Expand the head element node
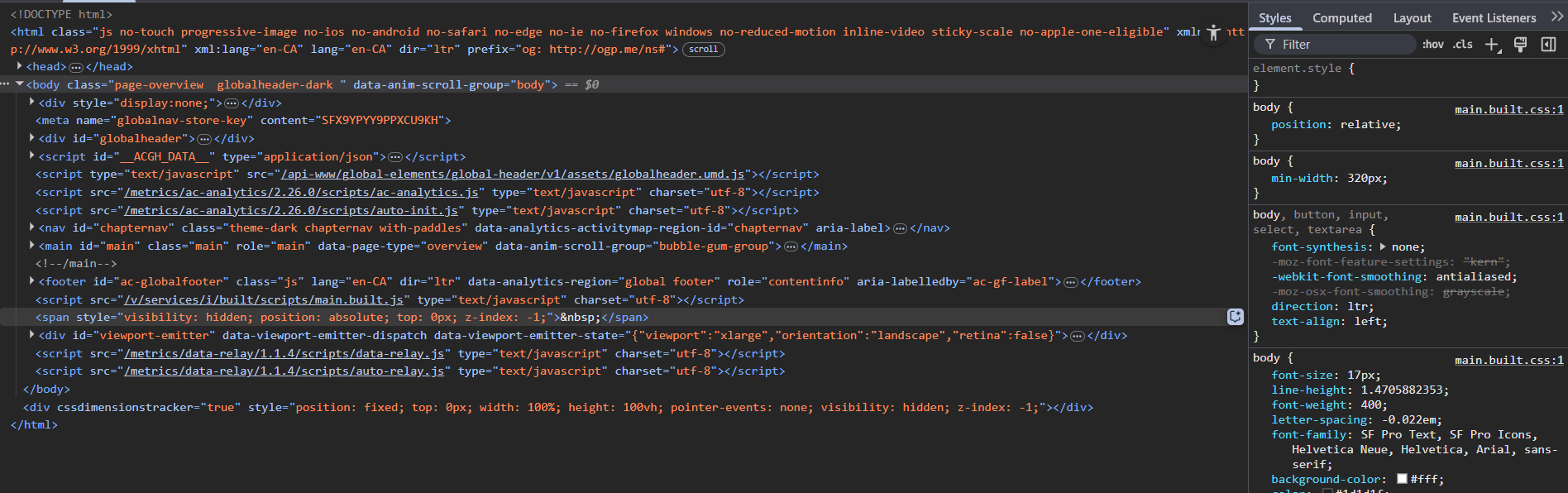Viewport: 1568px width, 493px height. 19,66
